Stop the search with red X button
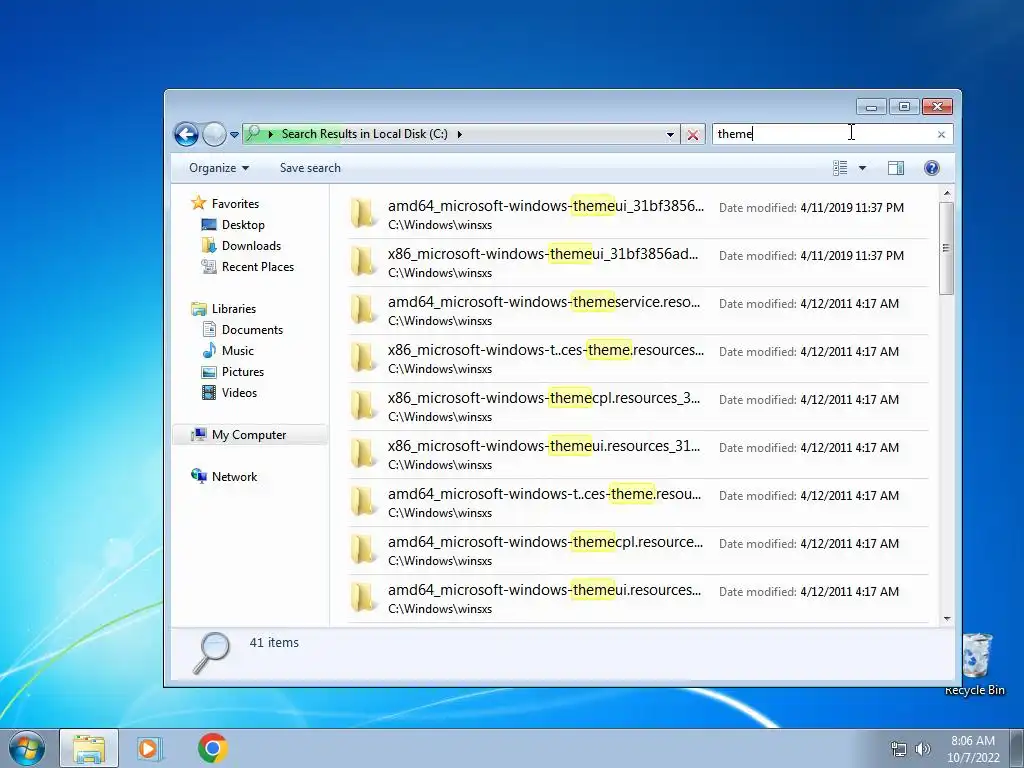 tap(693, 135)
